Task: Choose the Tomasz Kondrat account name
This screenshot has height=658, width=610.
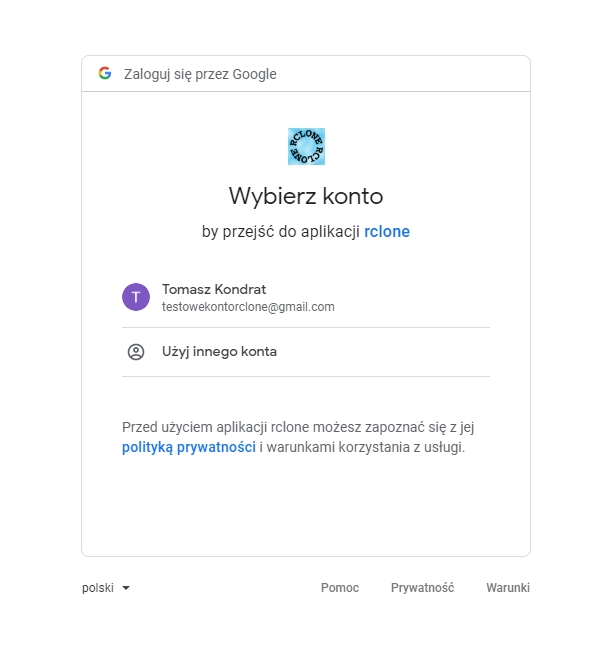Action: point(214,289)
